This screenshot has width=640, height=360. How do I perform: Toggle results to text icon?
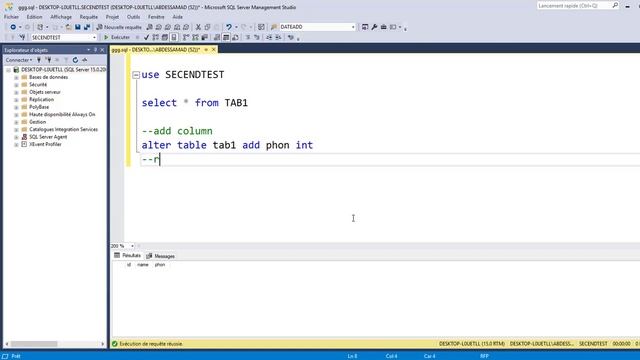(x=217, y=38)
